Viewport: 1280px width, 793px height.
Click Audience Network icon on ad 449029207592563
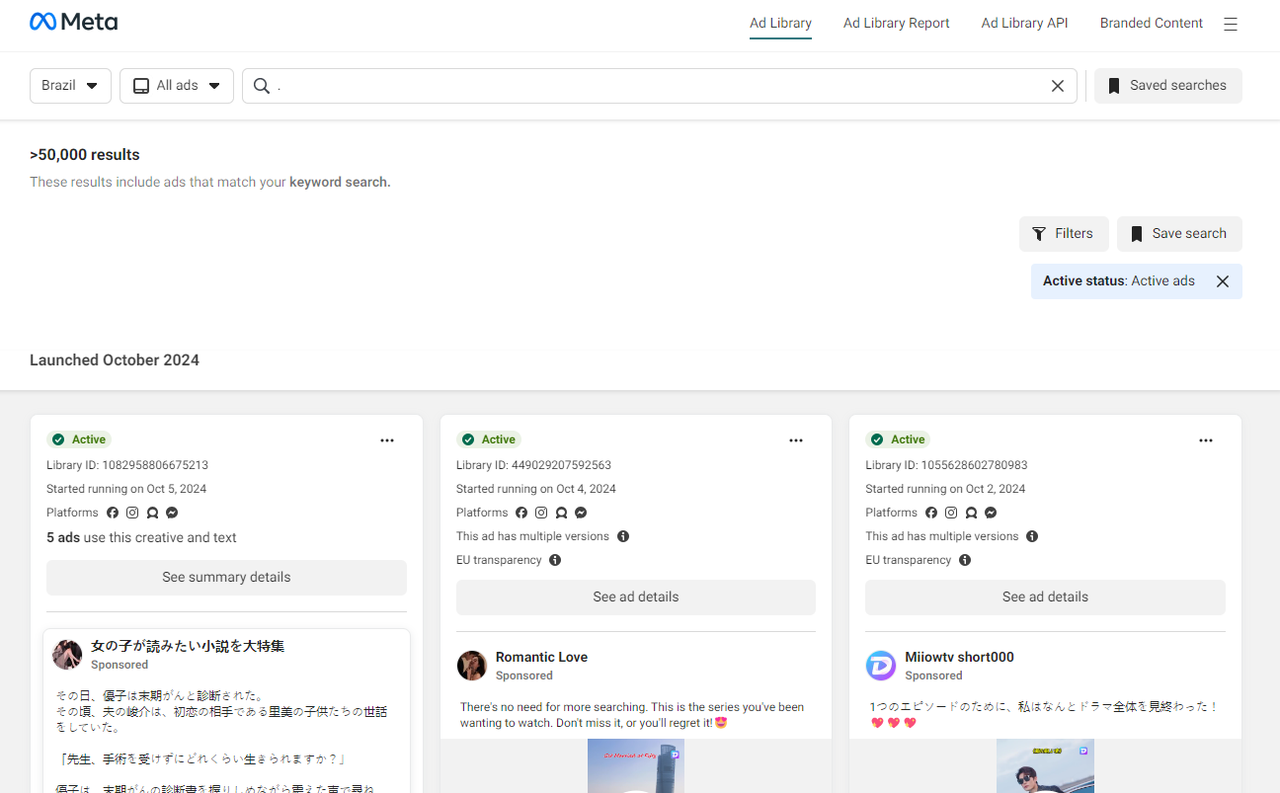pyautogui.click(x=561, y=513)
